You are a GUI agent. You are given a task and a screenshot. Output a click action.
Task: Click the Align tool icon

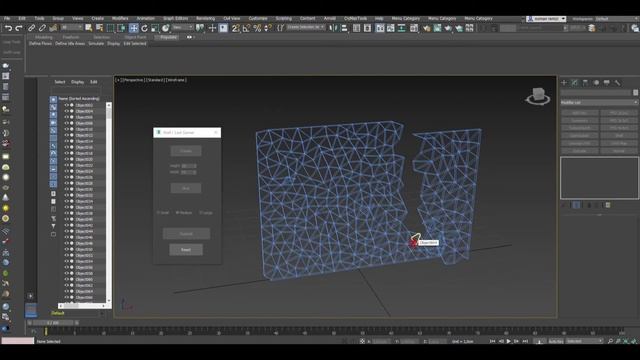tap(344, 28)
